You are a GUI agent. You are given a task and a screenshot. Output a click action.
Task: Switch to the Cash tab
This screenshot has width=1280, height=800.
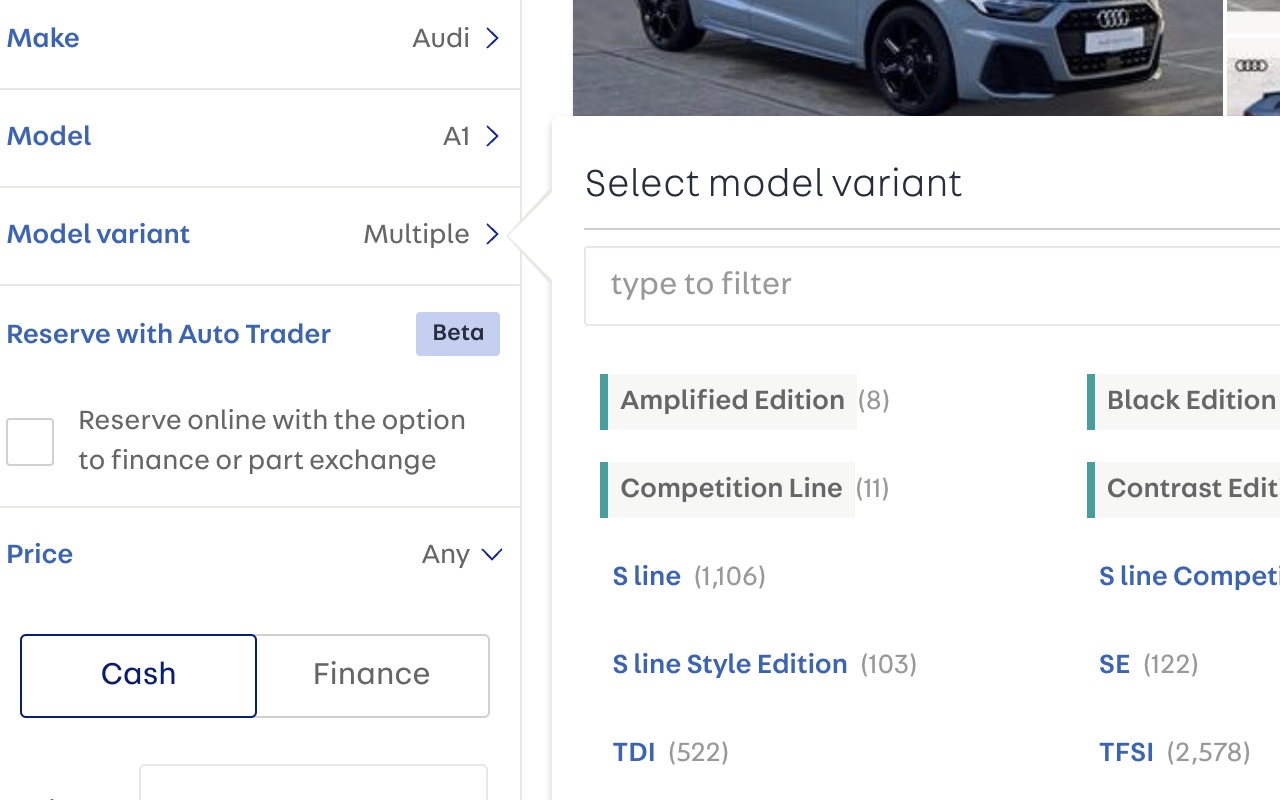(x=138, y=675)
